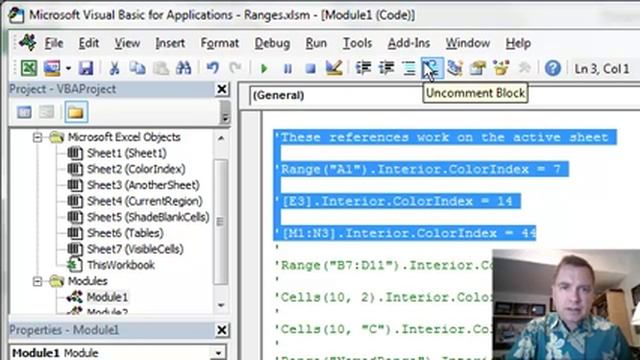Viewport: 640px width, 360px height.
Task: Collapse the Microsoft Excel Objects folder
Action: coord(38,137)
